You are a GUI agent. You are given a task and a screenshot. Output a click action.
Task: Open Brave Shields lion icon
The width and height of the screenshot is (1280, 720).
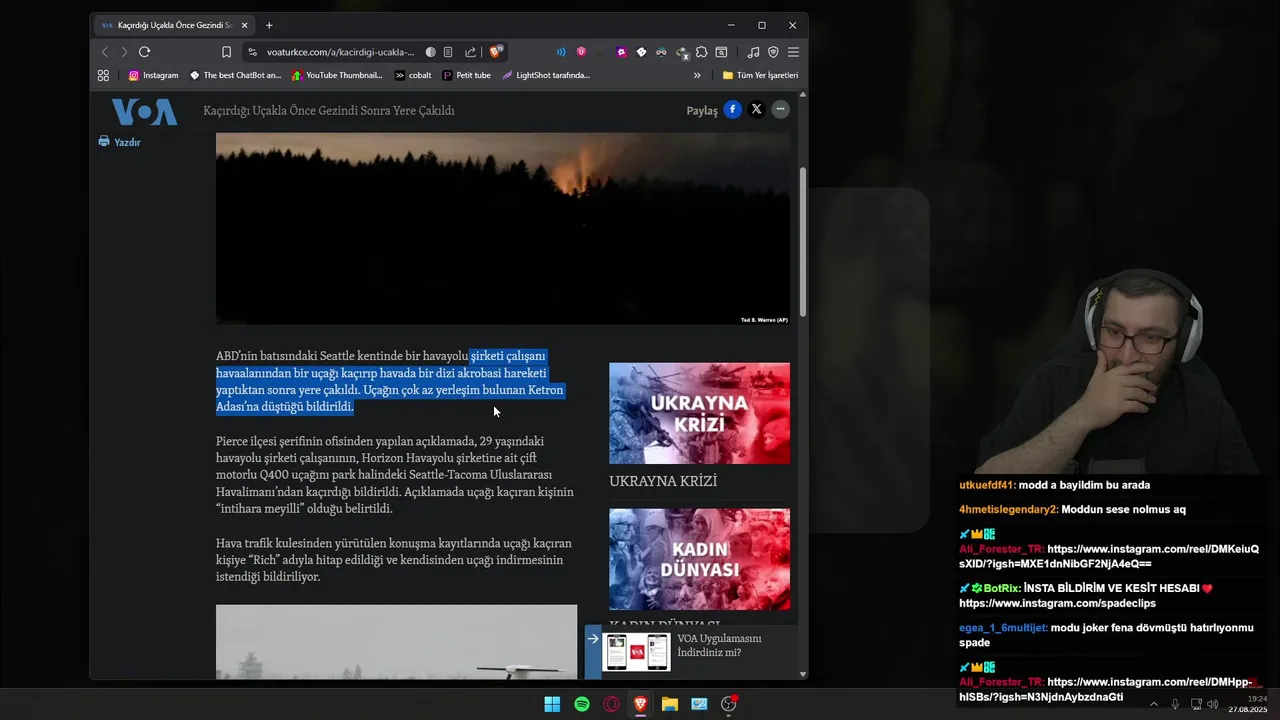pos(495,52)
